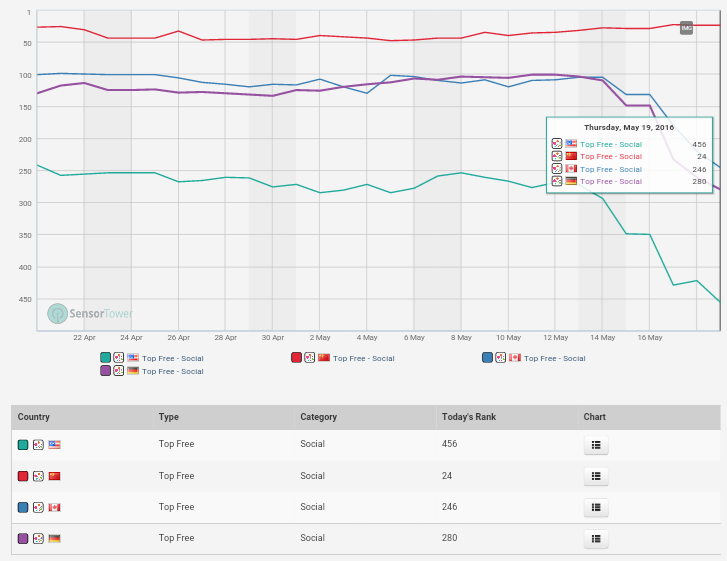Click the Germany flag in the table
Image resolution: width=727 pixels, height=561 pixels.
[55, 539]
